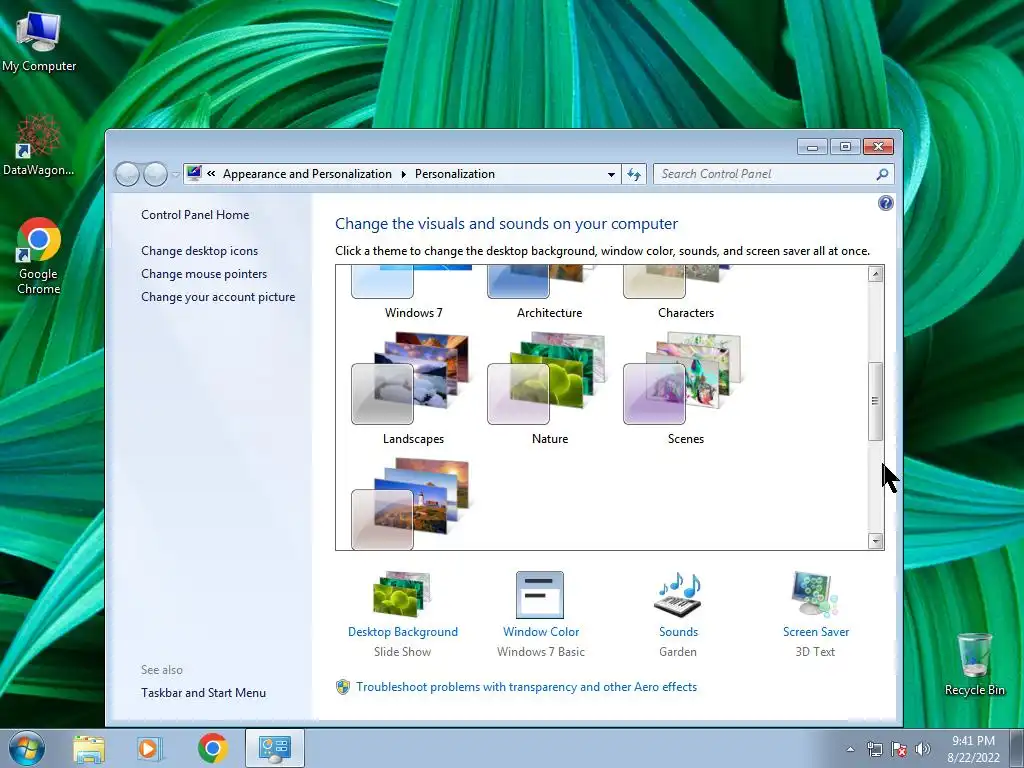The height and width of the screenshot is (768, 1024).
Task: Select the Architecture theme
Action: (x=549, y=292)
